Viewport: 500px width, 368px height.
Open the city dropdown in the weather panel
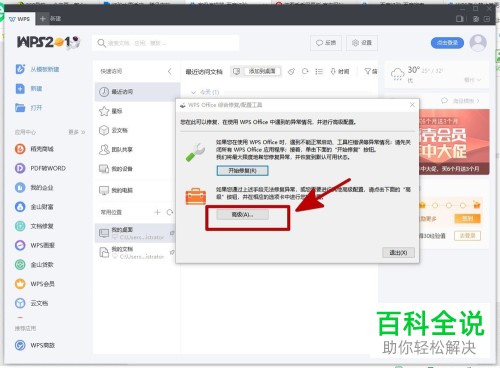pyautogui.click(x=473, y=80)
